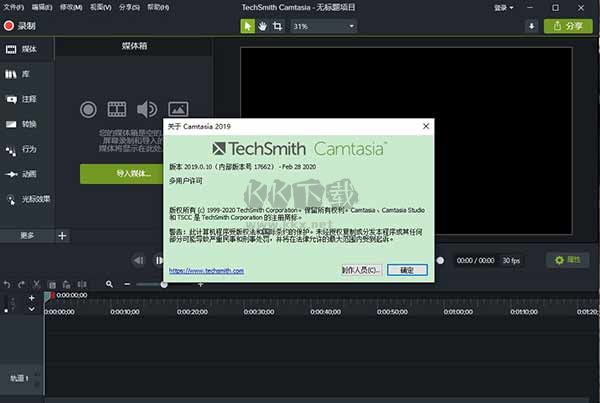Open the 分享(S) menu
Viewport: 600px width, 403px height.
pos(129,7)
